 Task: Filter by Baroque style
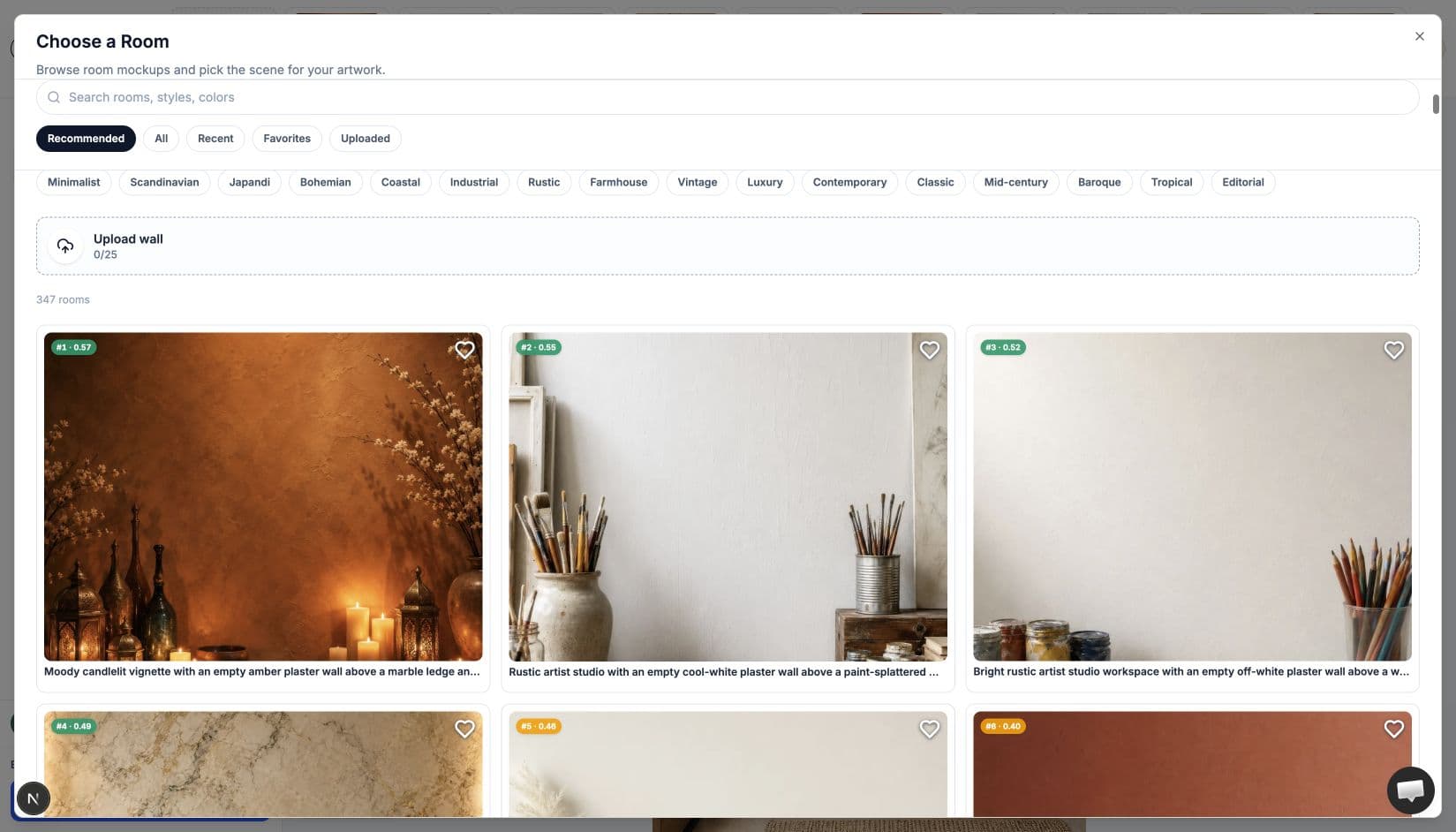tap(1099, 183)
